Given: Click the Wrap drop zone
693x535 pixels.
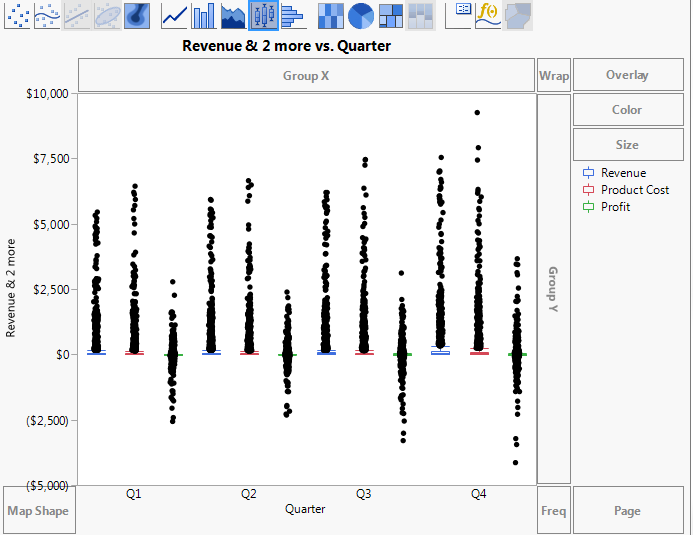Looking at the screenshot, I should pos(553,76).
